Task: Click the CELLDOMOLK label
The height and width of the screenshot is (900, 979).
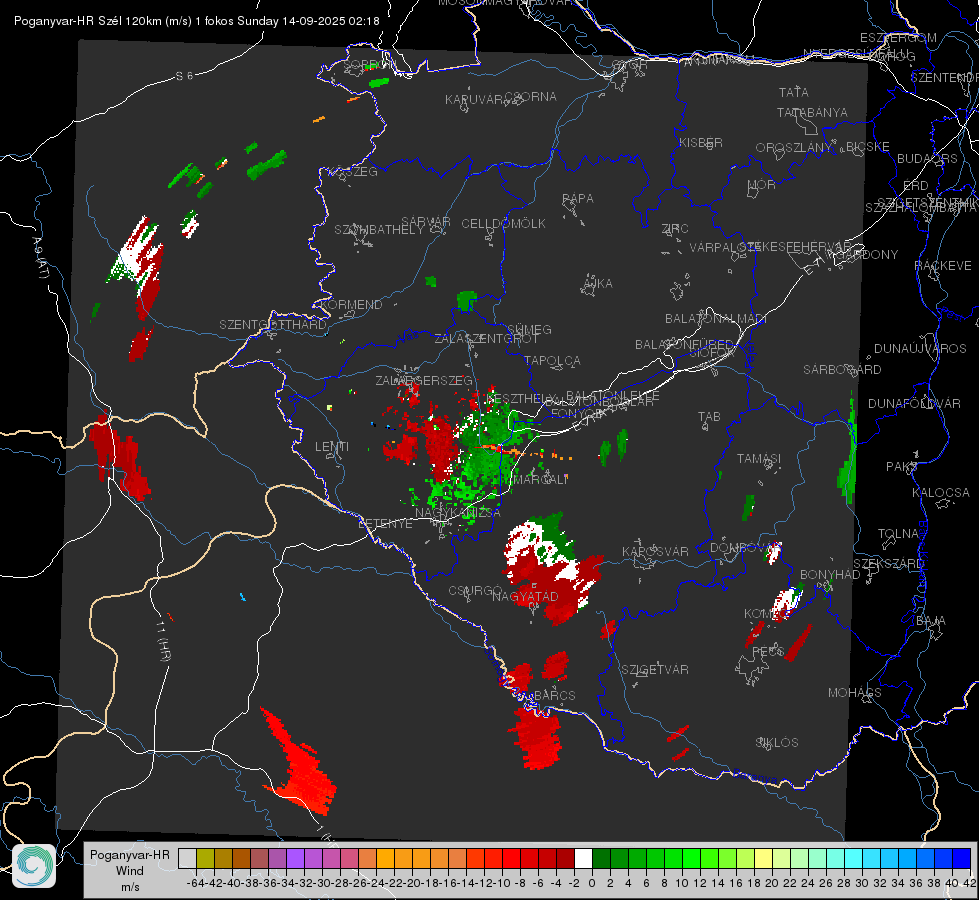Action: click(x=503, y=224)
